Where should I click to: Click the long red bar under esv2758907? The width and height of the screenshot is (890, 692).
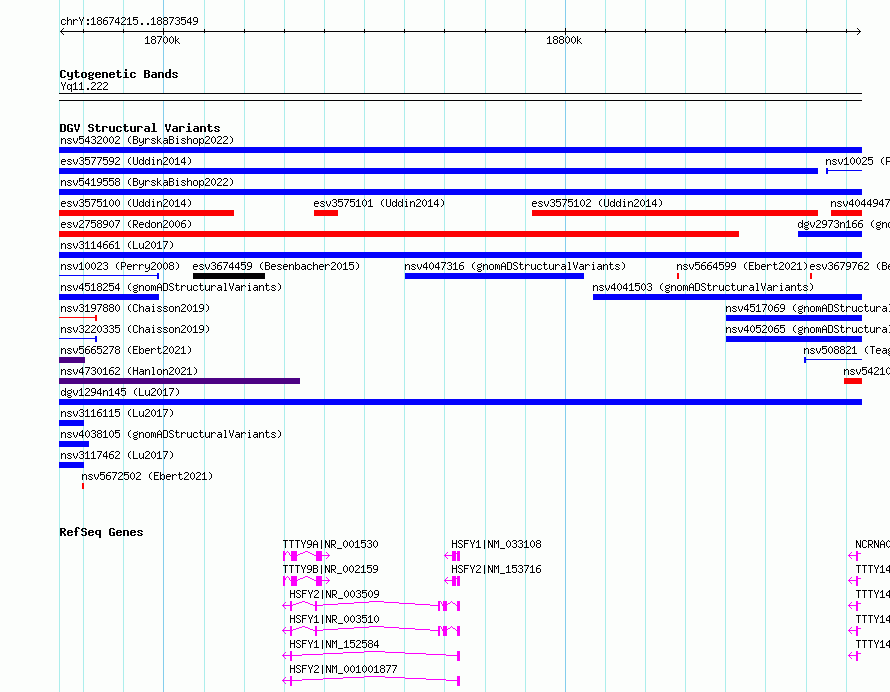[x=399, y=234]
